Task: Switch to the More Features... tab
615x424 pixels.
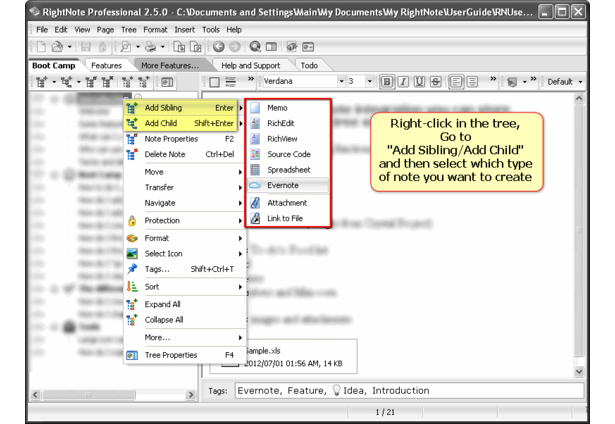Action: pos(170,66)
